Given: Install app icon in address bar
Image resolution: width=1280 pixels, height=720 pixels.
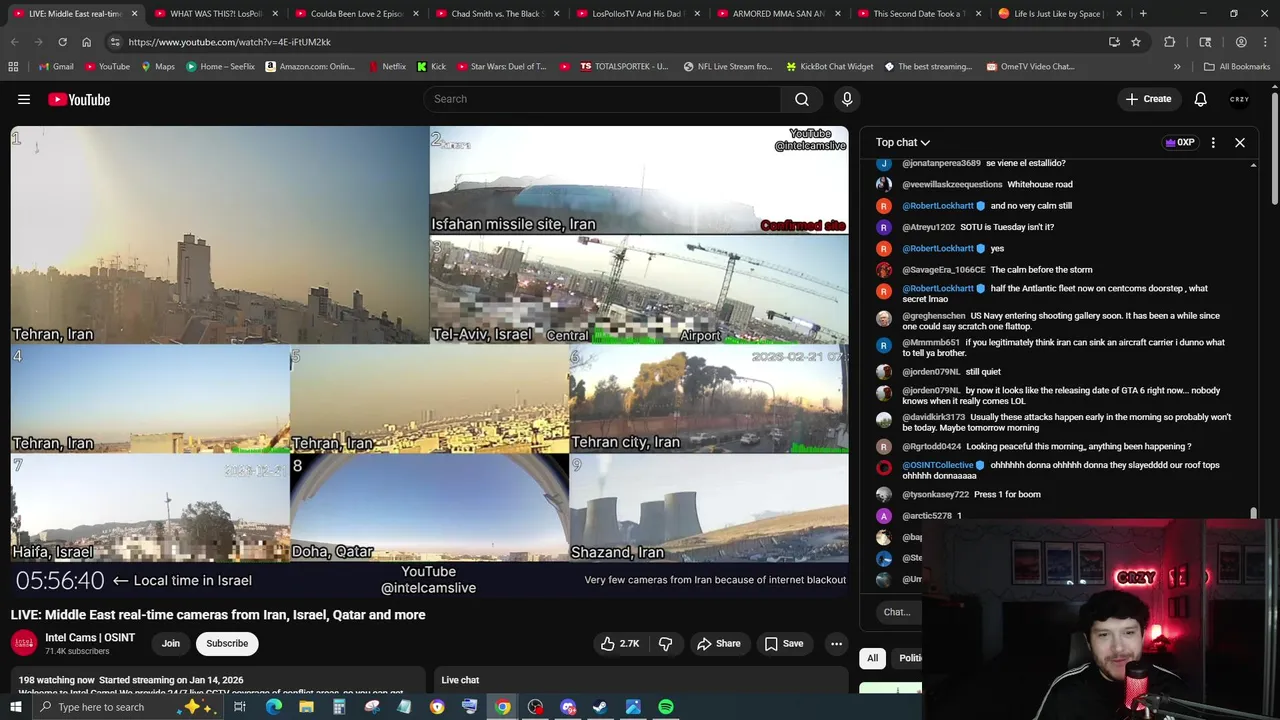Looking at the screenshot, I should point(1114,42).
